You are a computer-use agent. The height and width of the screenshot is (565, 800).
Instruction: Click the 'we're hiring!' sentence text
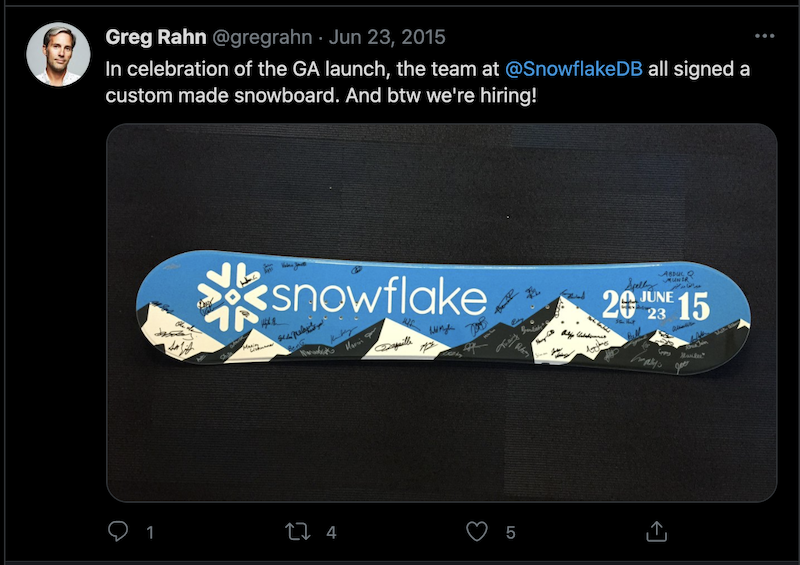pos(481,95)
